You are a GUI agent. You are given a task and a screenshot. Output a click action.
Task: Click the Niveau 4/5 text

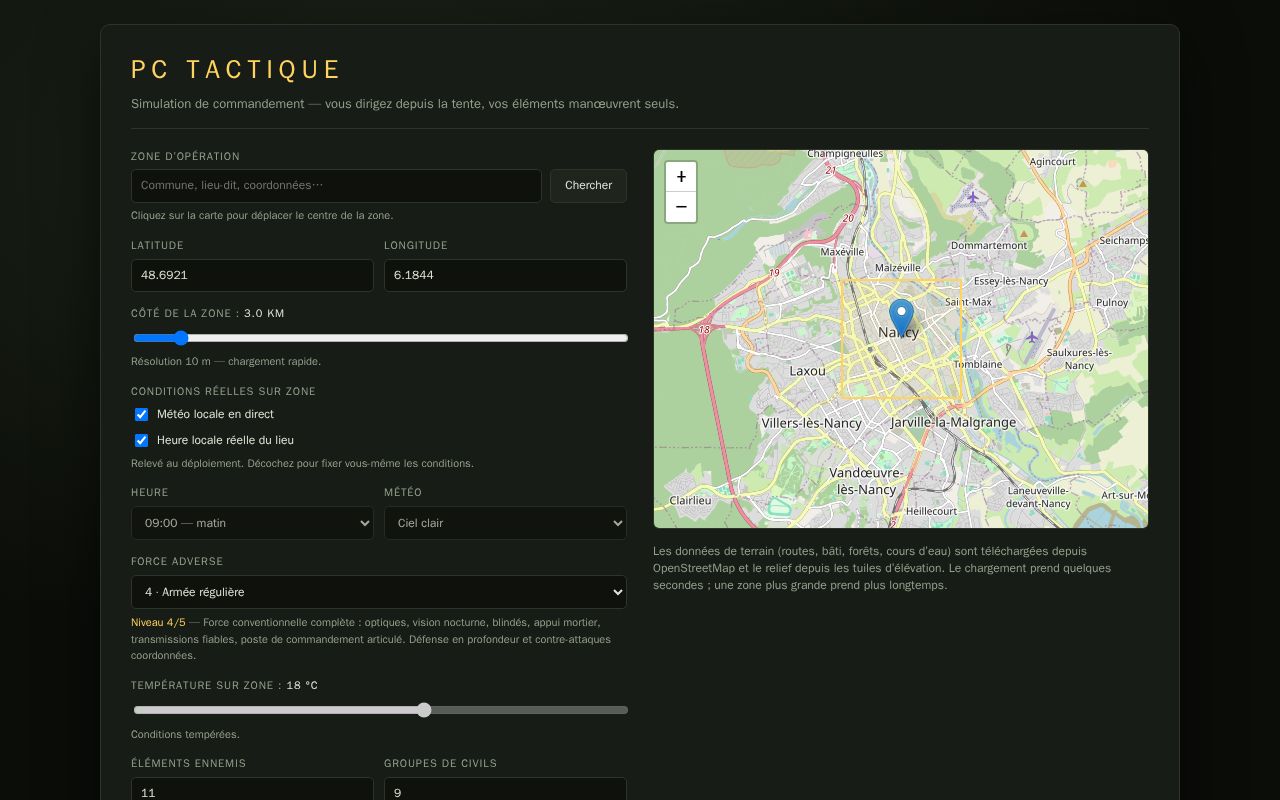[158, 622]
